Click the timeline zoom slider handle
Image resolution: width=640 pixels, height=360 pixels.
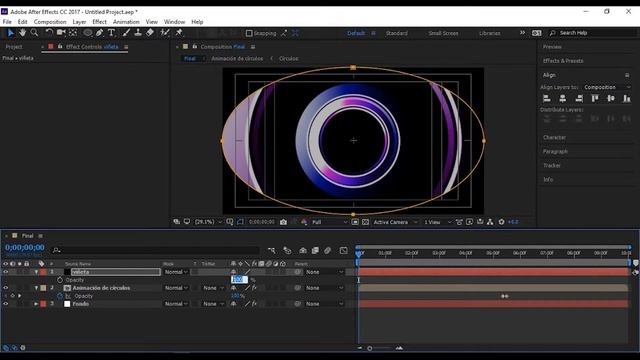click(x=369, y=348)
